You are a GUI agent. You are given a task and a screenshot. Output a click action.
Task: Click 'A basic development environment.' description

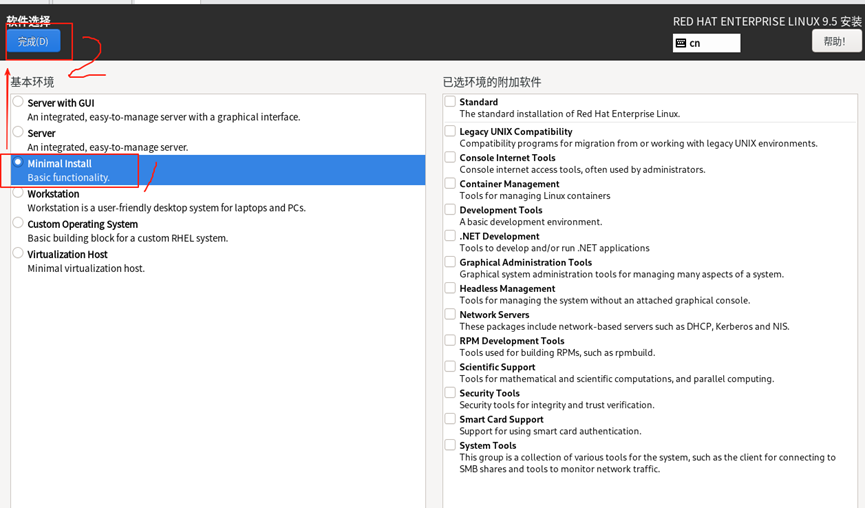531,222
